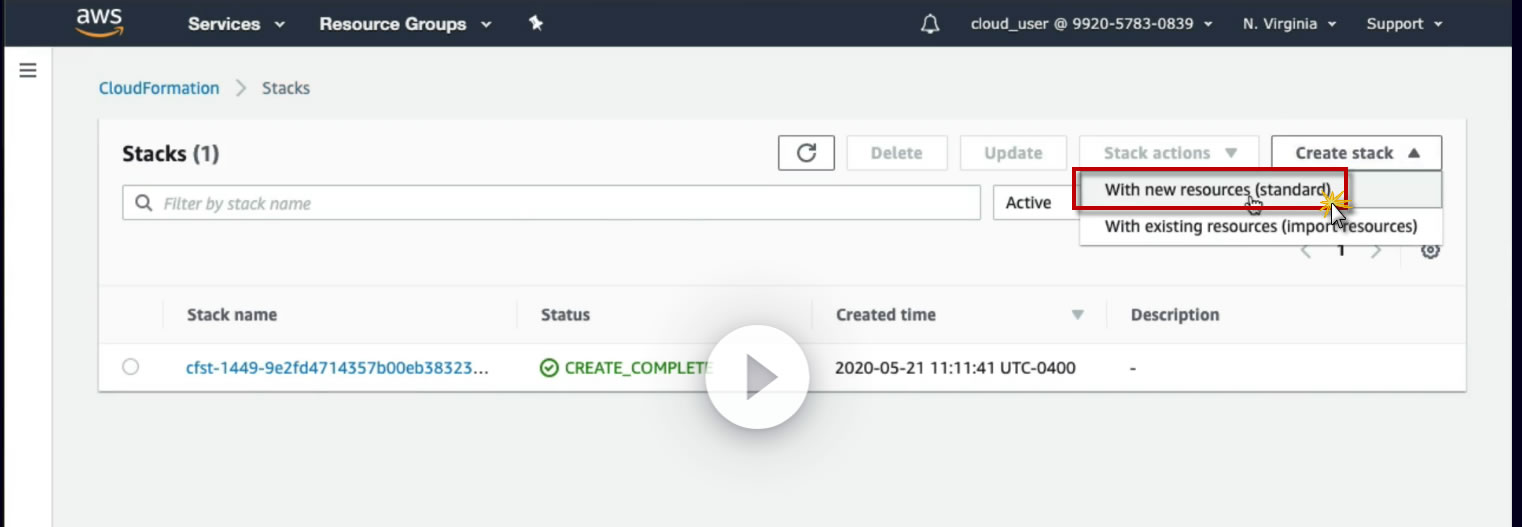1522x527 pixels.
Task: Open the Resource Groups dropdown
Action: pos(405,24)
